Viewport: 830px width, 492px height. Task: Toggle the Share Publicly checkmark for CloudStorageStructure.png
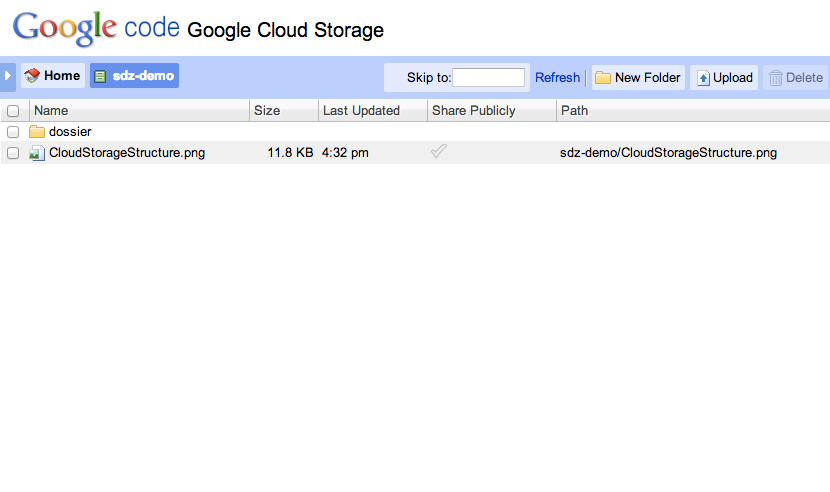[438, 152]
